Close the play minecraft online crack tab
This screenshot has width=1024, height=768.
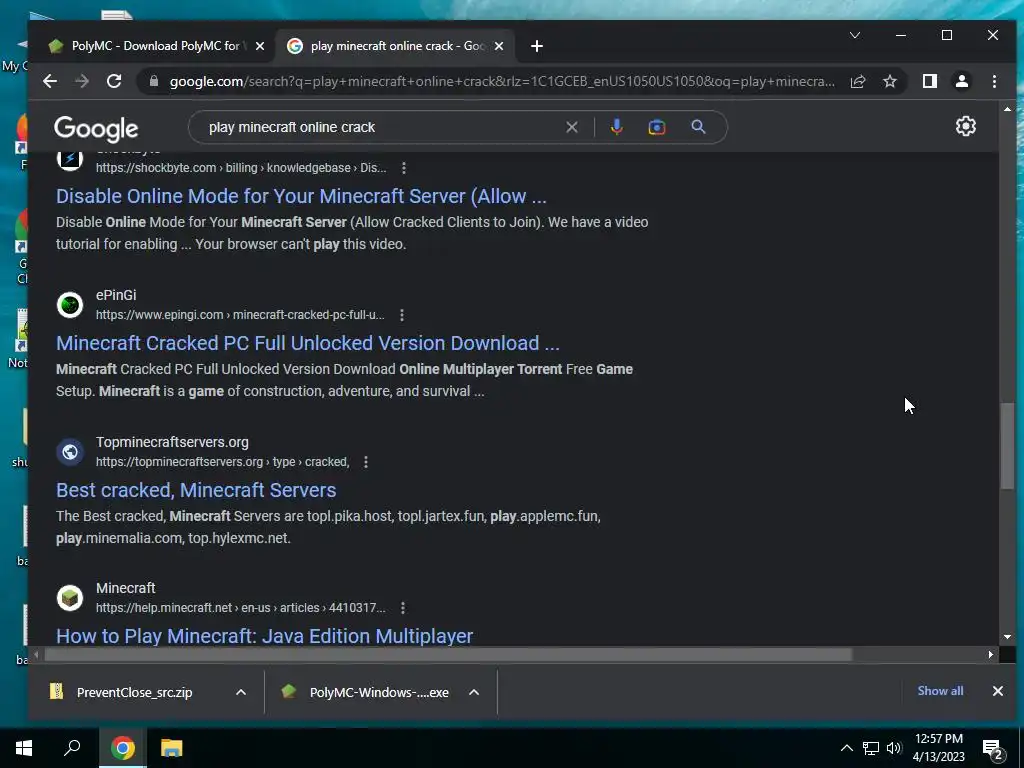pyautogui.click(x=498, y=46)
